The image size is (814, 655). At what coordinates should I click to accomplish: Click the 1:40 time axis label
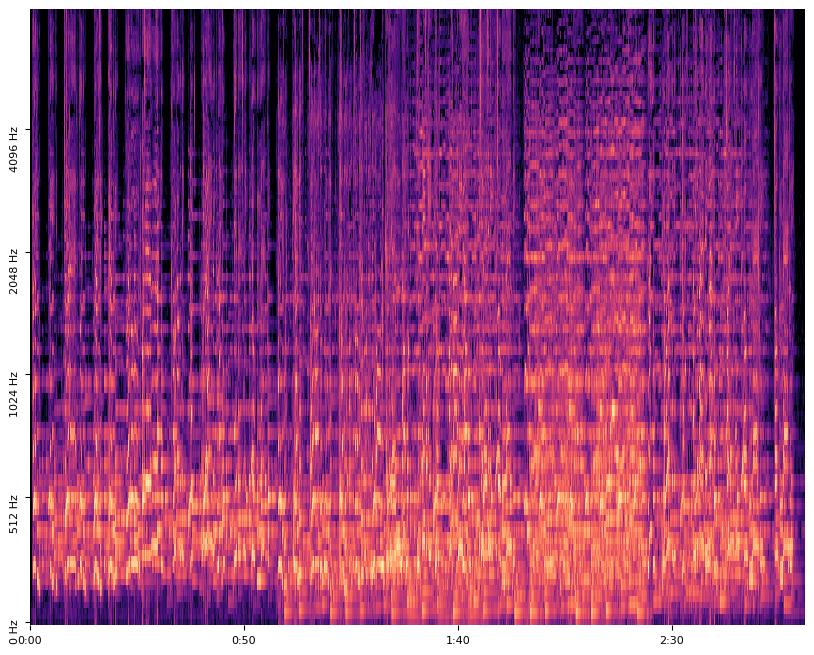458,640
